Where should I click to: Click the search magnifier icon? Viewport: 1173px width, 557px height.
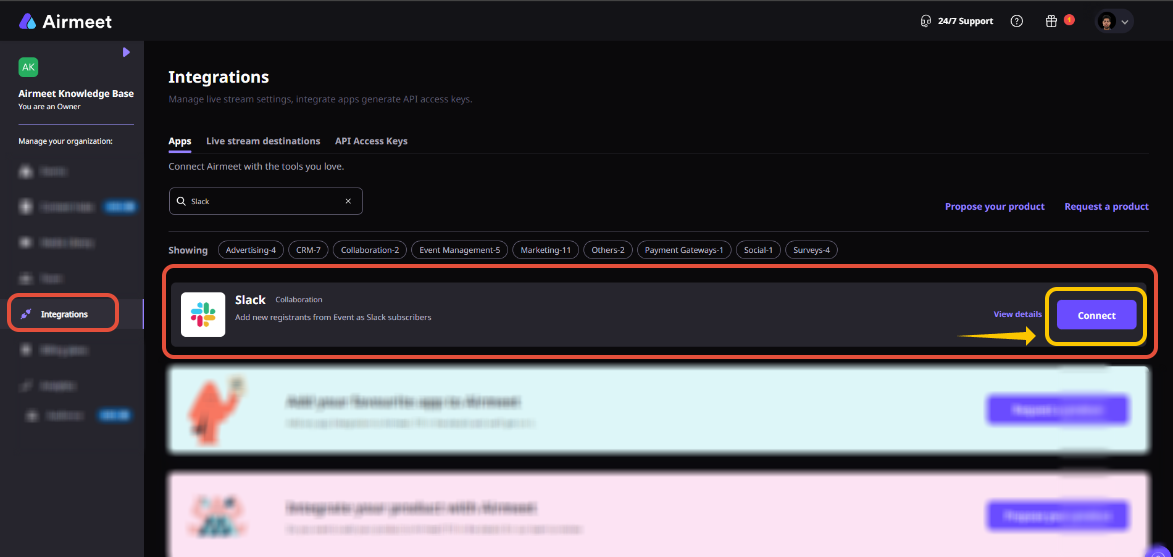181,201
